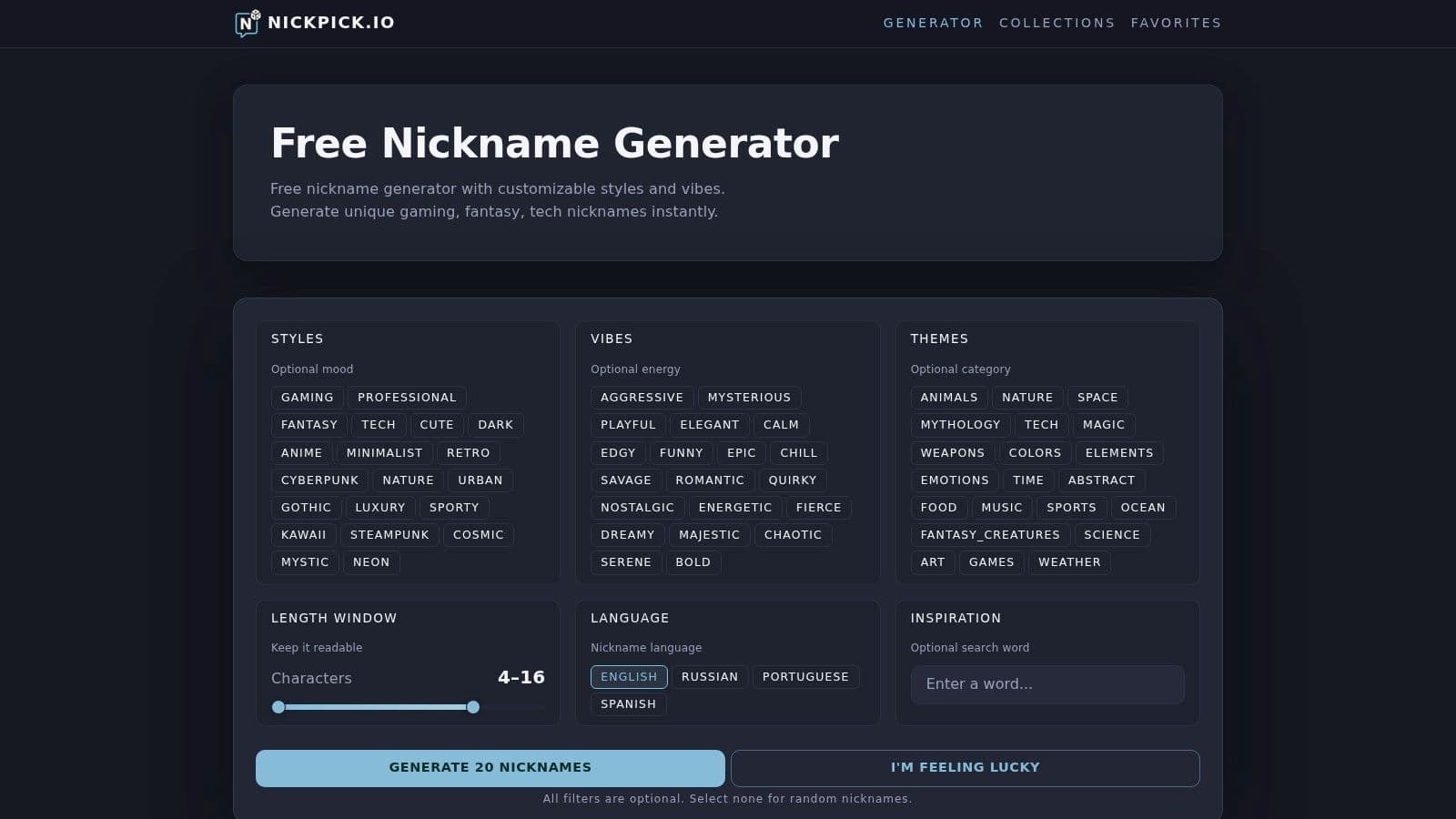Toggle the Minimalist style chip
1456x819 pixels.
pyautogui.click(x=384, y=453)
